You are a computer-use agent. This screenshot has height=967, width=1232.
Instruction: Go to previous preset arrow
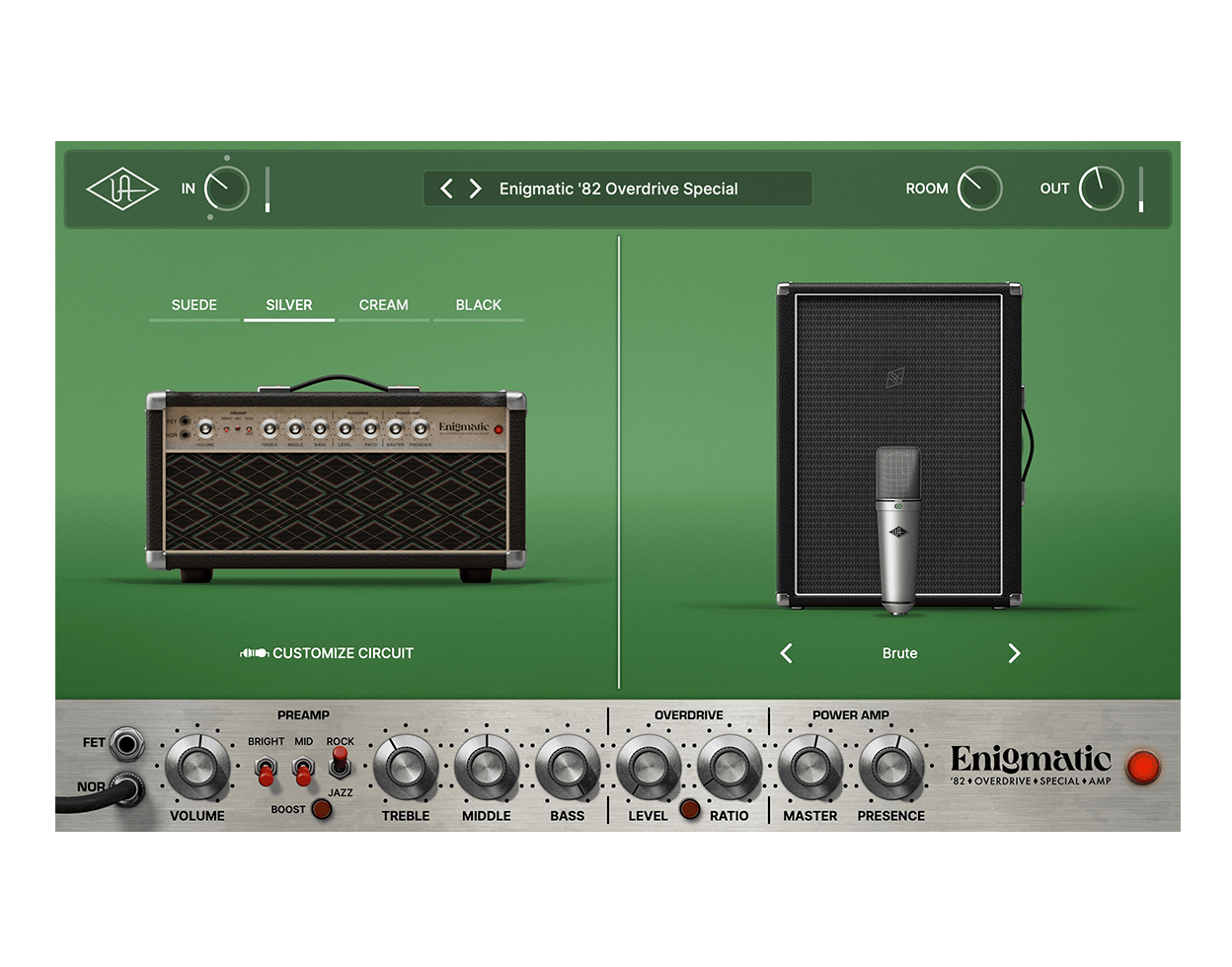pyautogui.click(x=446, y=188)
